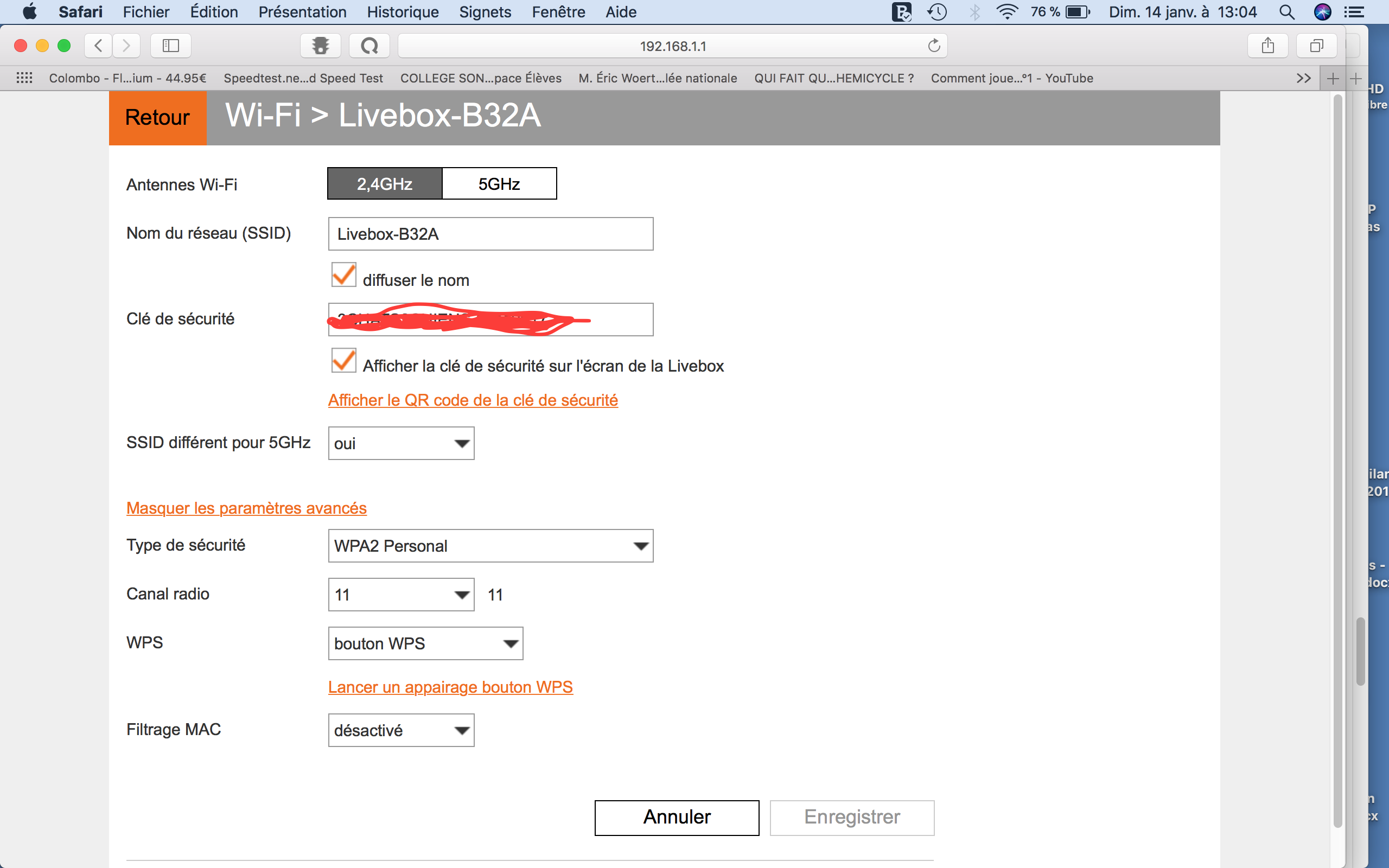This screenshot has height=868, width=1389.
Task: Open the 'Filtrage MAC' dropdown
Action: coord(400,730)
